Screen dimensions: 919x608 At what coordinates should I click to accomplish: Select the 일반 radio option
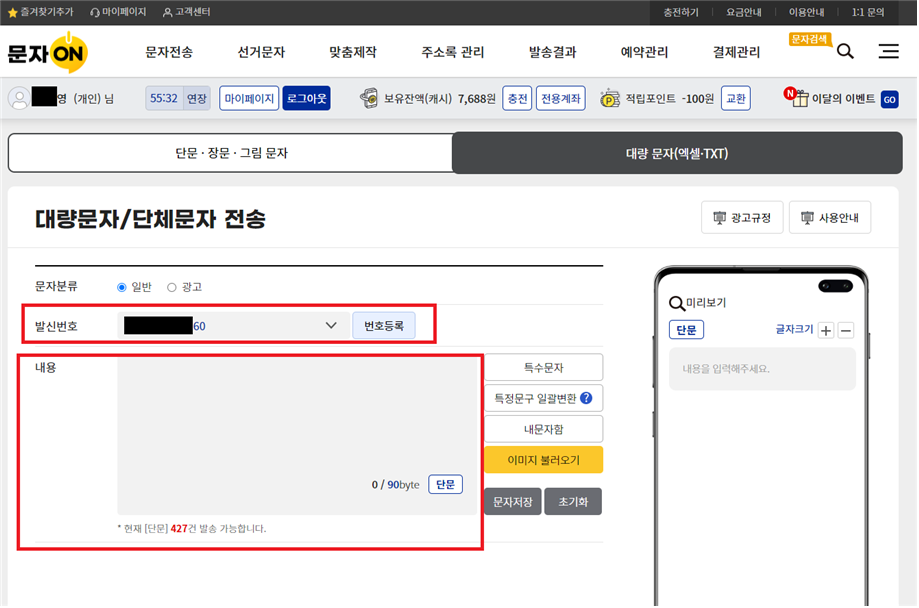pyautogui.click(x=122, y=287)
